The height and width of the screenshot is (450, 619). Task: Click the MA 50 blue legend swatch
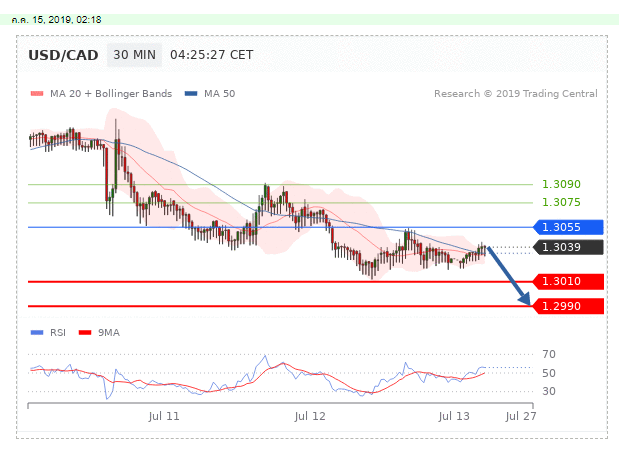(x=191, y=94)
